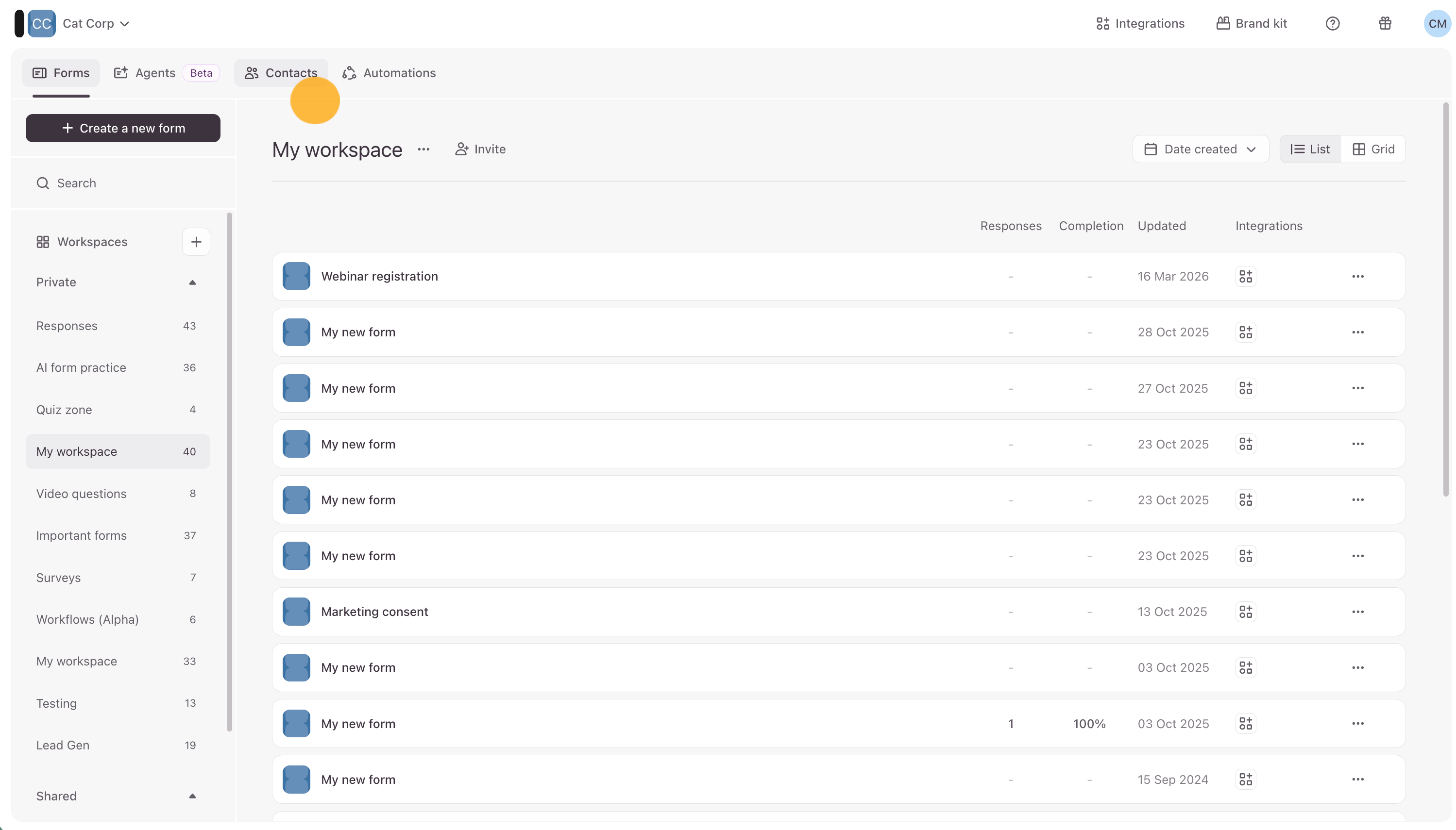Switch to List view

click(1310, 149)
